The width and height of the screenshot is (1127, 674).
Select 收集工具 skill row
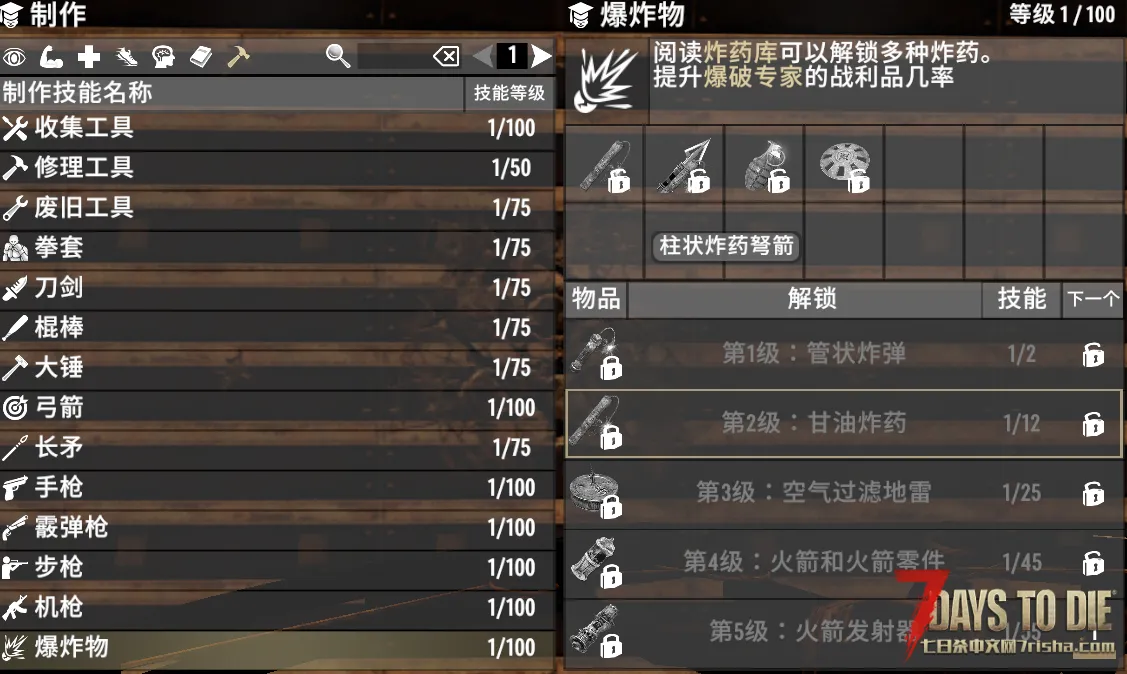[x=277, y=128]
